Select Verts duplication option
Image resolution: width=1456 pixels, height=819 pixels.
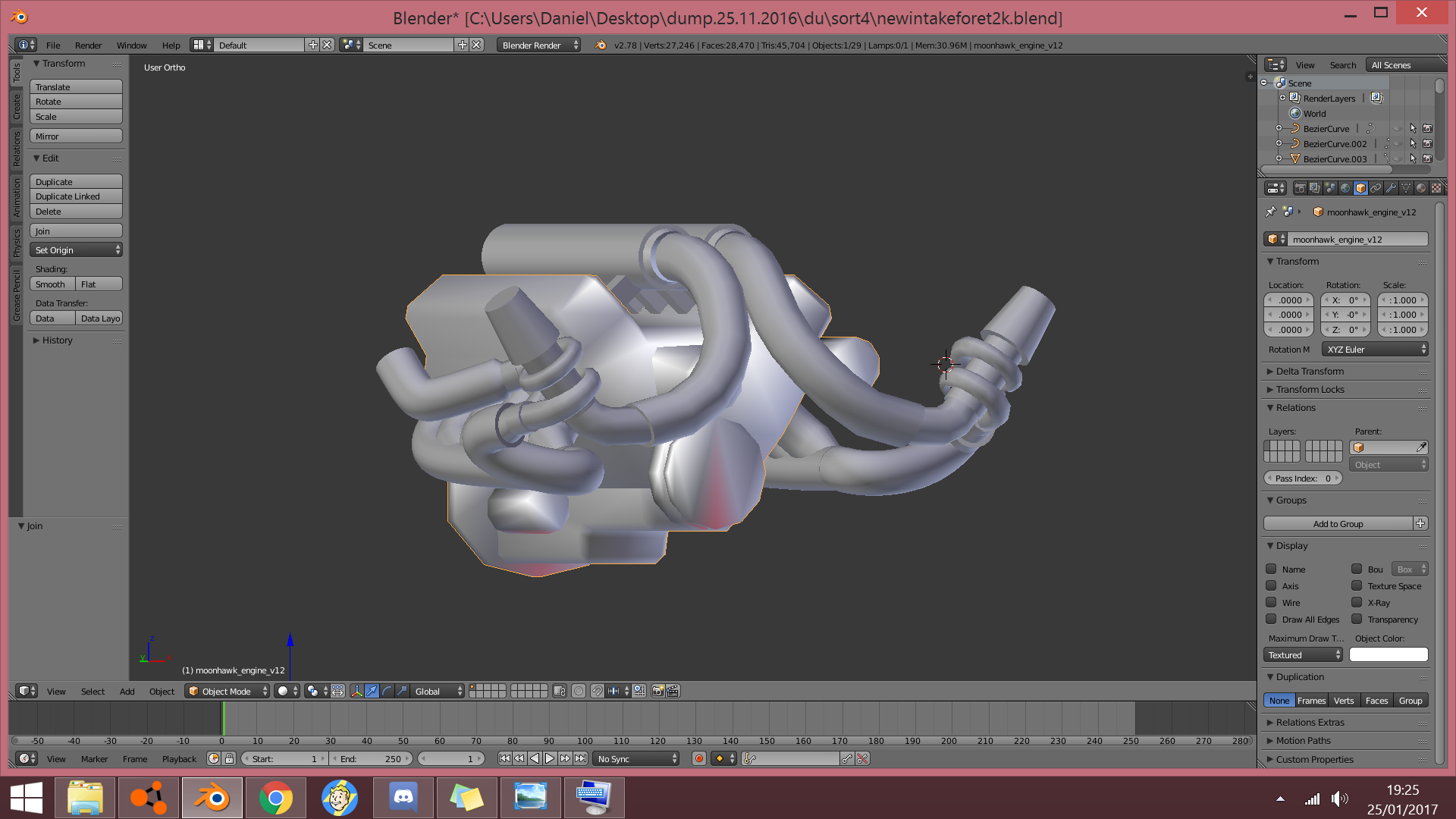tap(1344, 700)
